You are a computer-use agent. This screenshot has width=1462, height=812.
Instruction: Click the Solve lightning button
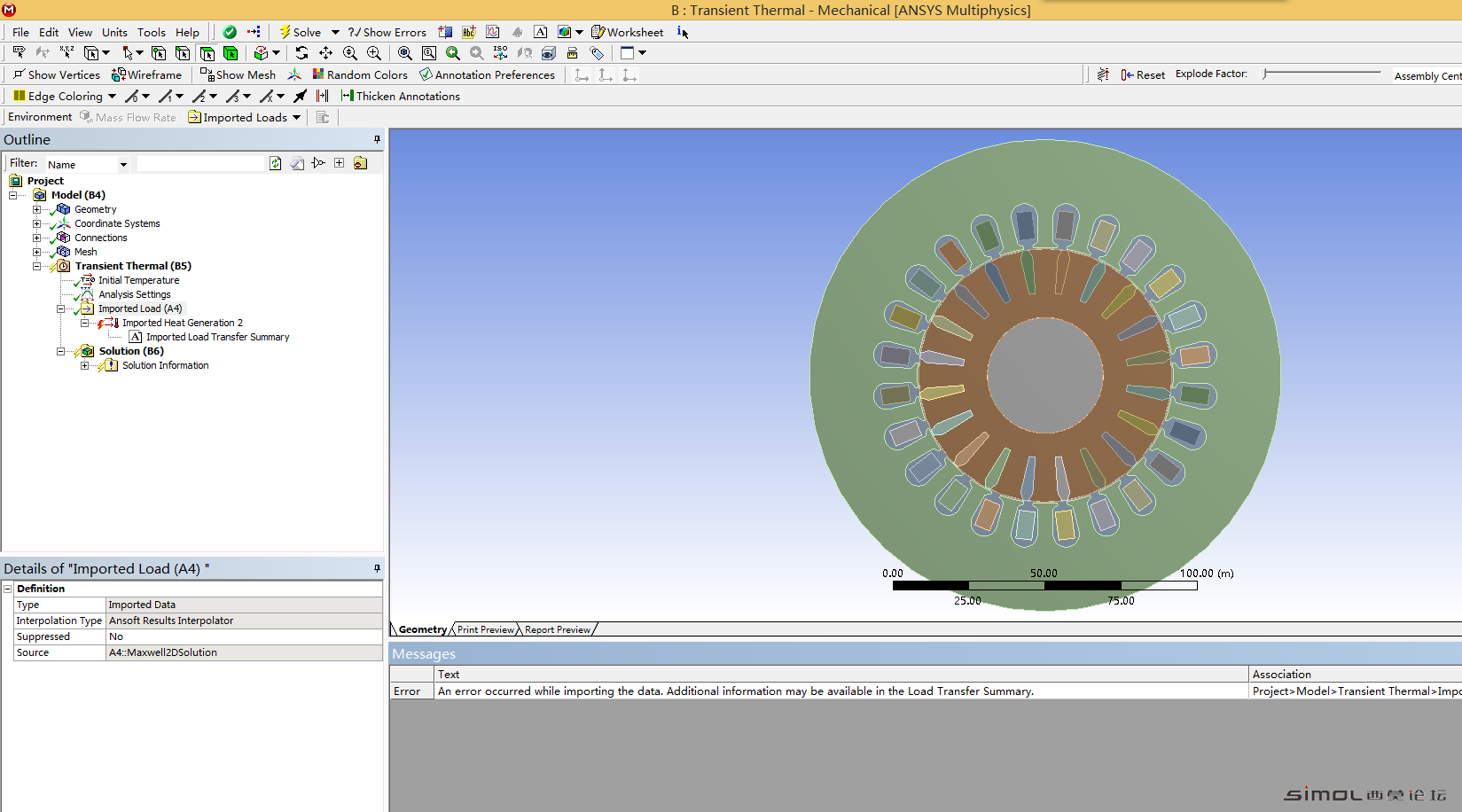tap(301, 32)
